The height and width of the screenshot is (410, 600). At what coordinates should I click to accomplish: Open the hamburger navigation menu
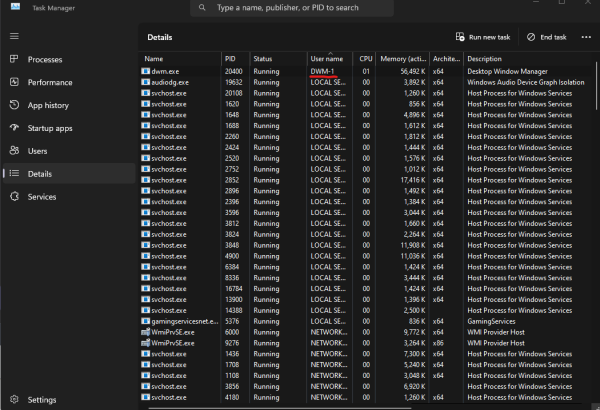(x=14, y=36)
